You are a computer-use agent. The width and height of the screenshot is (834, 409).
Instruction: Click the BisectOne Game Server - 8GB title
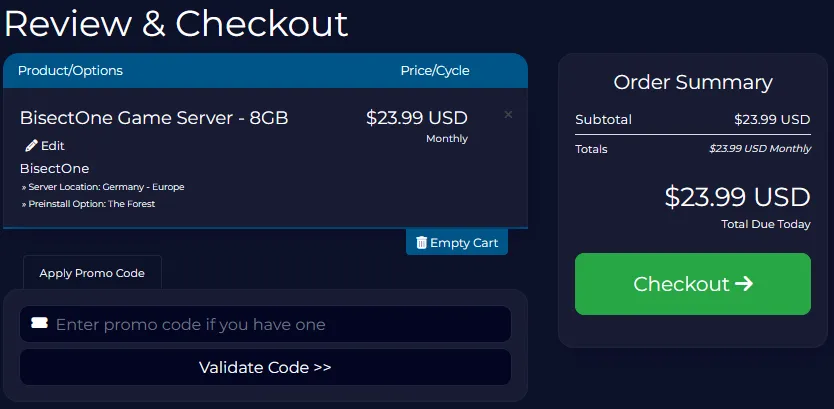[154, 118]
